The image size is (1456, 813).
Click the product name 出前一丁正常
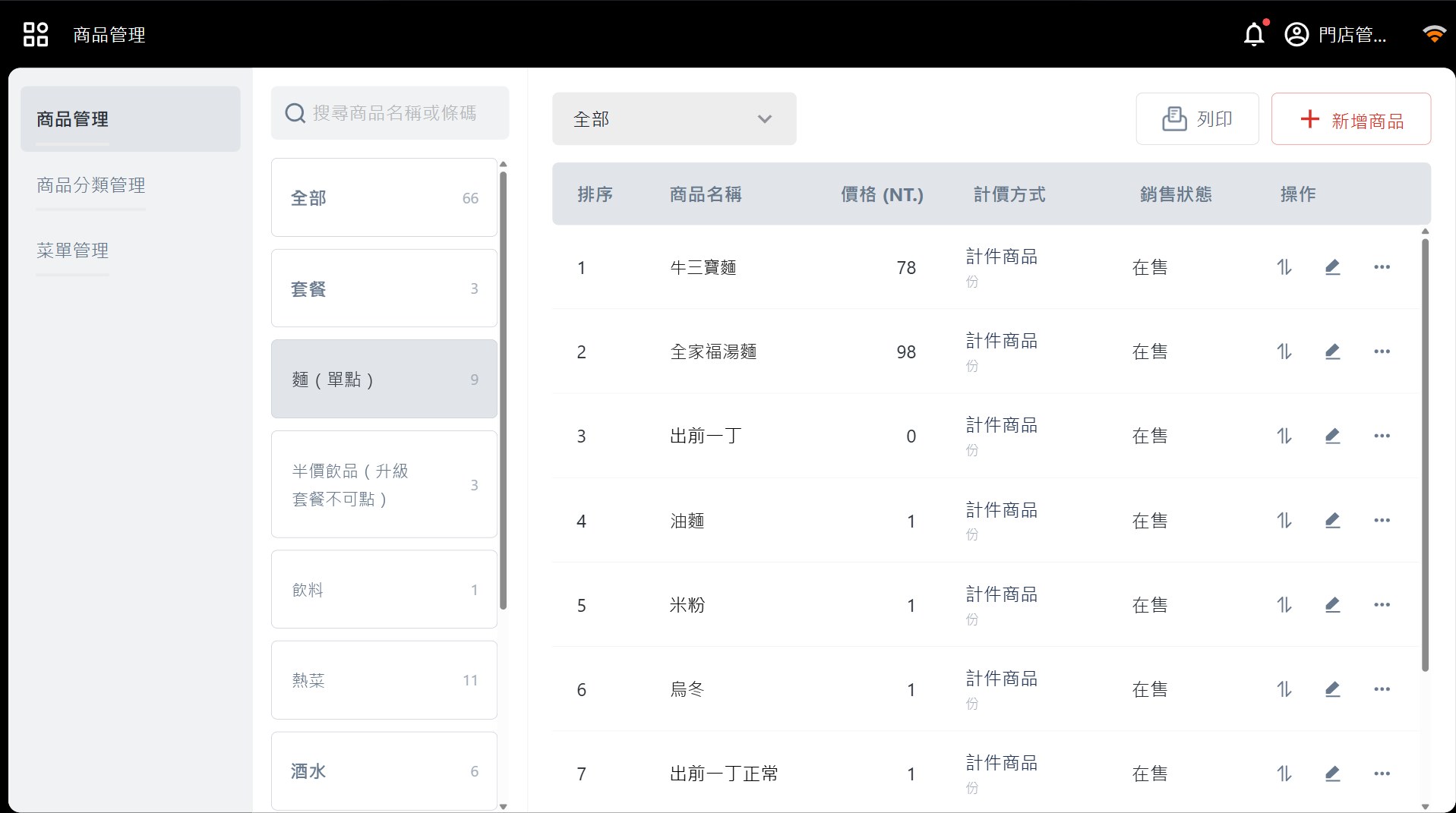(x=724, y=774)
